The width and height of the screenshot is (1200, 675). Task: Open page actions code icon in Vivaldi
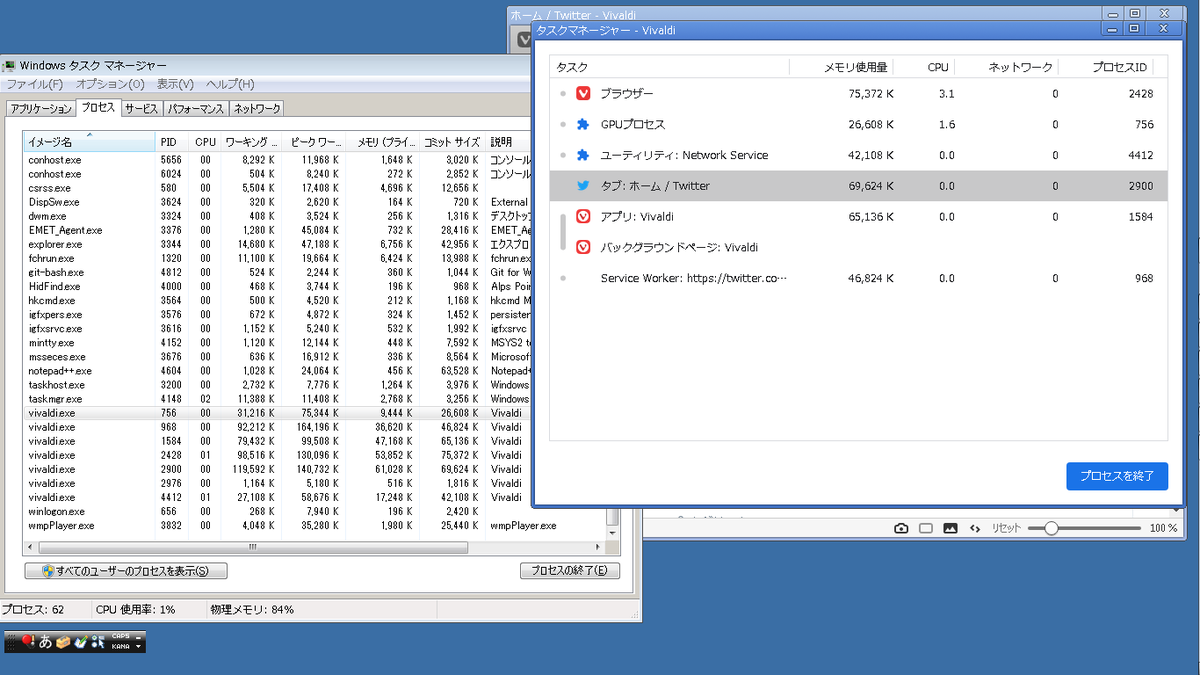coord(975,528)
